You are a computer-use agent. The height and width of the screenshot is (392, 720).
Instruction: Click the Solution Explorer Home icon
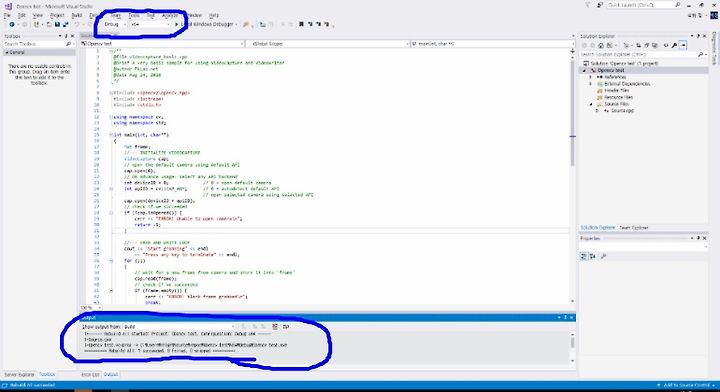601,45
